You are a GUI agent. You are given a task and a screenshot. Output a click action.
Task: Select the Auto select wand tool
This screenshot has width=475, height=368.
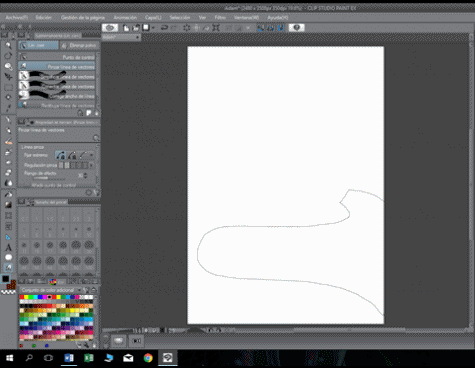(8, 97)
